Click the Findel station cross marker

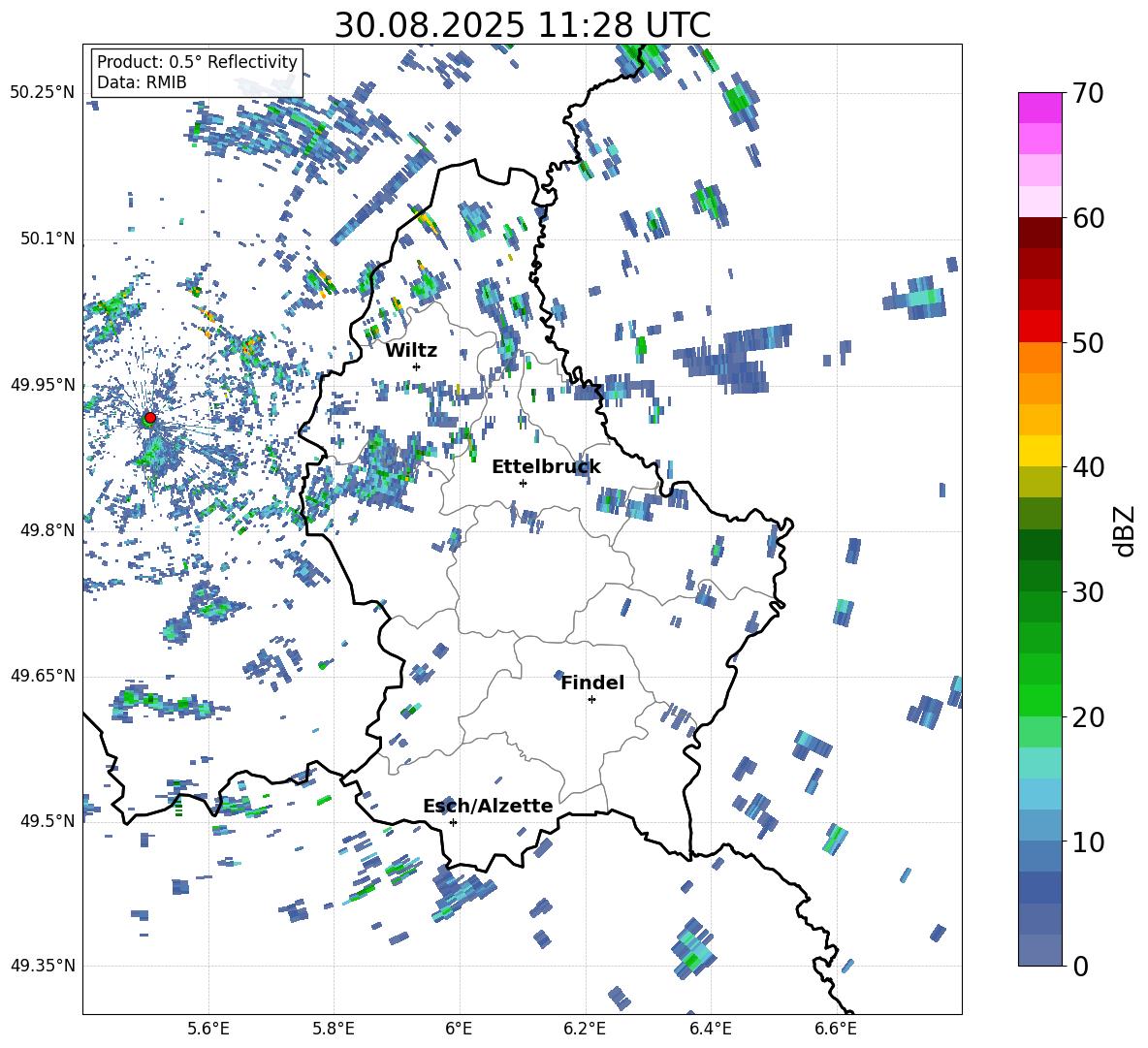tap(591, 700)
